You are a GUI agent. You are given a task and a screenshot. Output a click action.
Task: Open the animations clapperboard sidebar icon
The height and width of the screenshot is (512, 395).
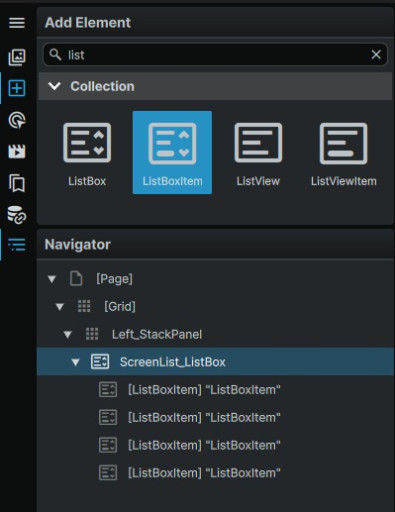pyautogui.click(x=17, y=151)
